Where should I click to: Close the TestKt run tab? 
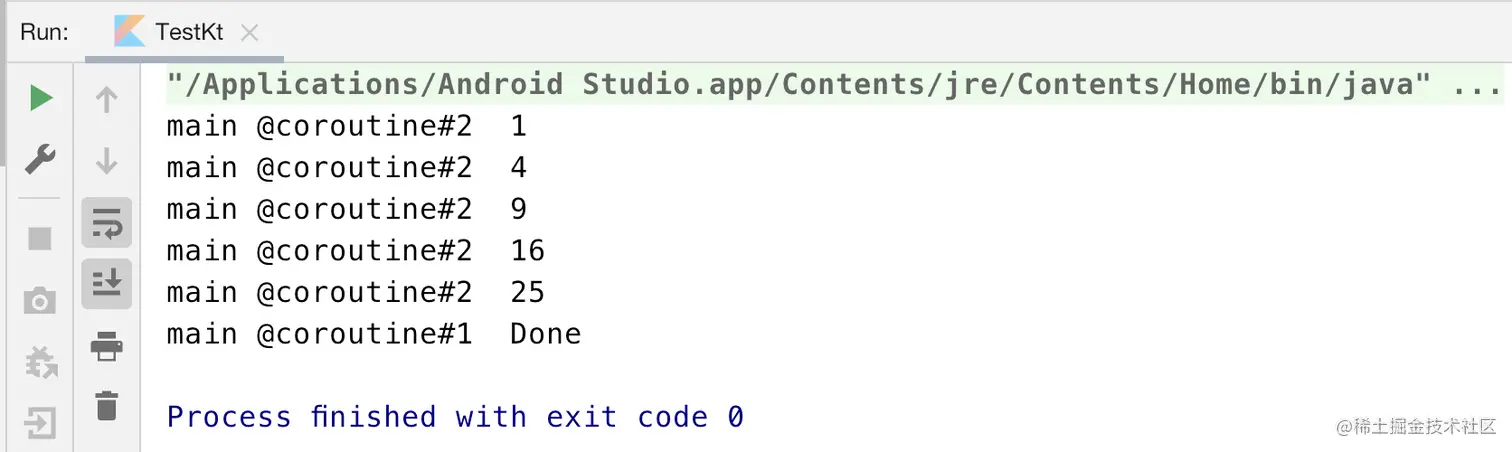tap(250, 33)
